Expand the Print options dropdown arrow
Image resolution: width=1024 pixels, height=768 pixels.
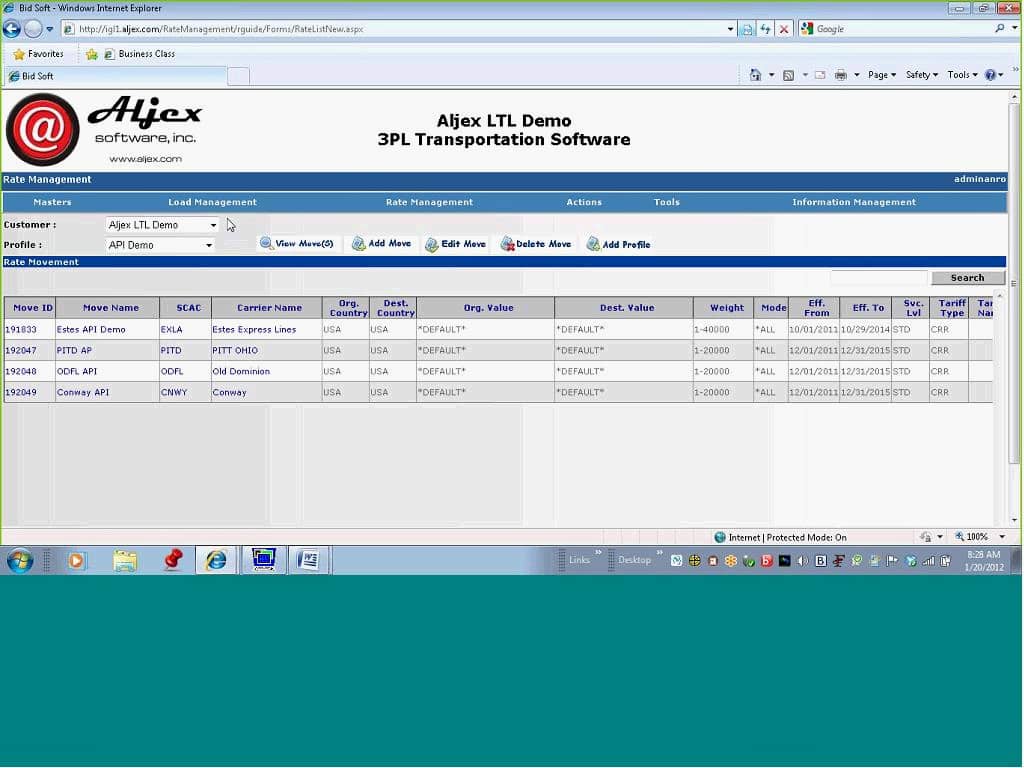(856, 75)
